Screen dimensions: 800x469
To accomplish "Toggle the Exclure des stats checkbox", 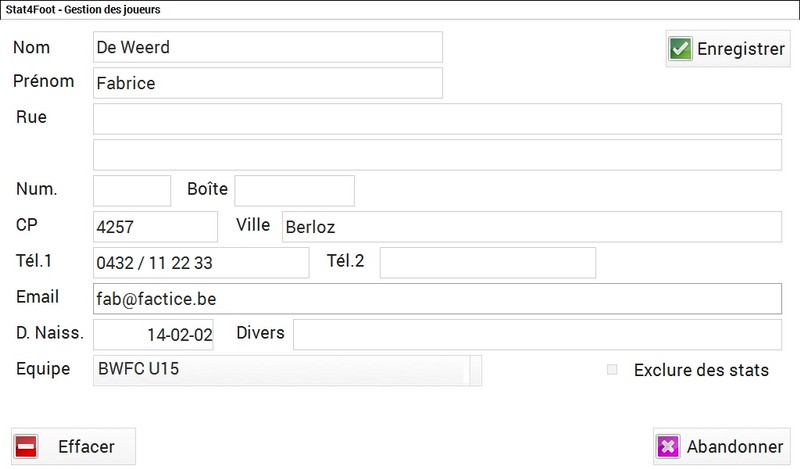I will point(612,369).
